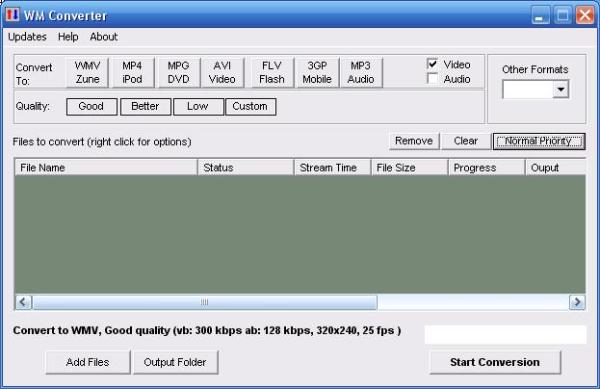Open the Updates menu
This screenshot has width=600, height=389.
click(27, 37)
